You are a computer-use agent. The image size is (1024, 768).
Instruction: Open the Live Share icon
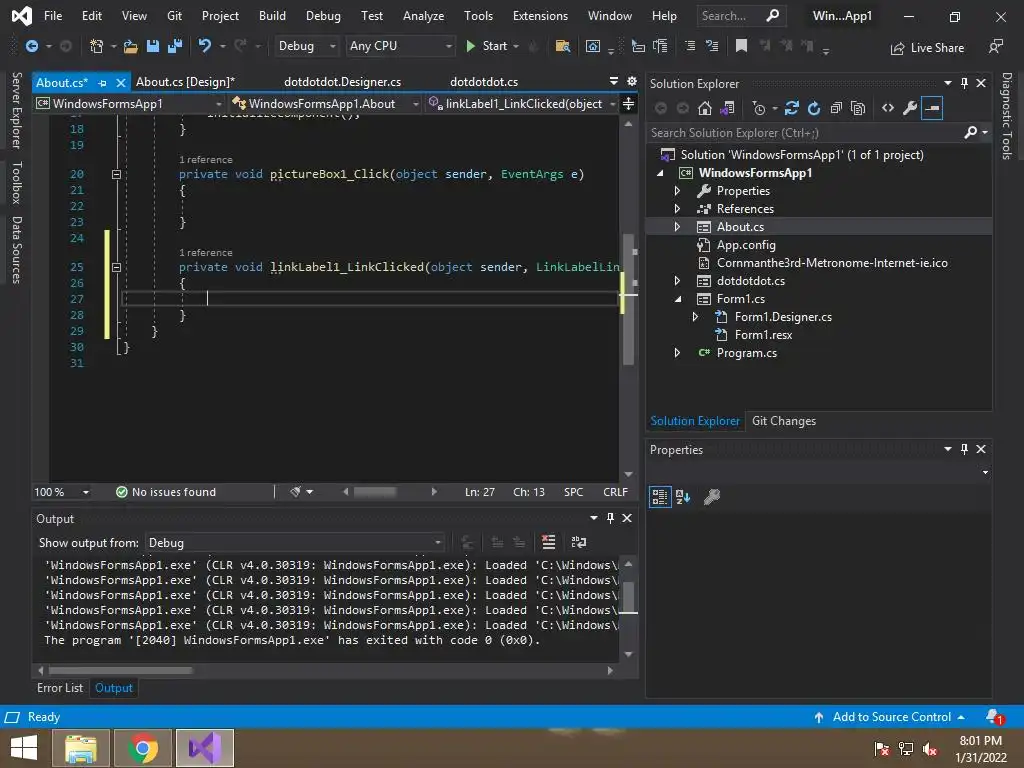tap(896, 47)
